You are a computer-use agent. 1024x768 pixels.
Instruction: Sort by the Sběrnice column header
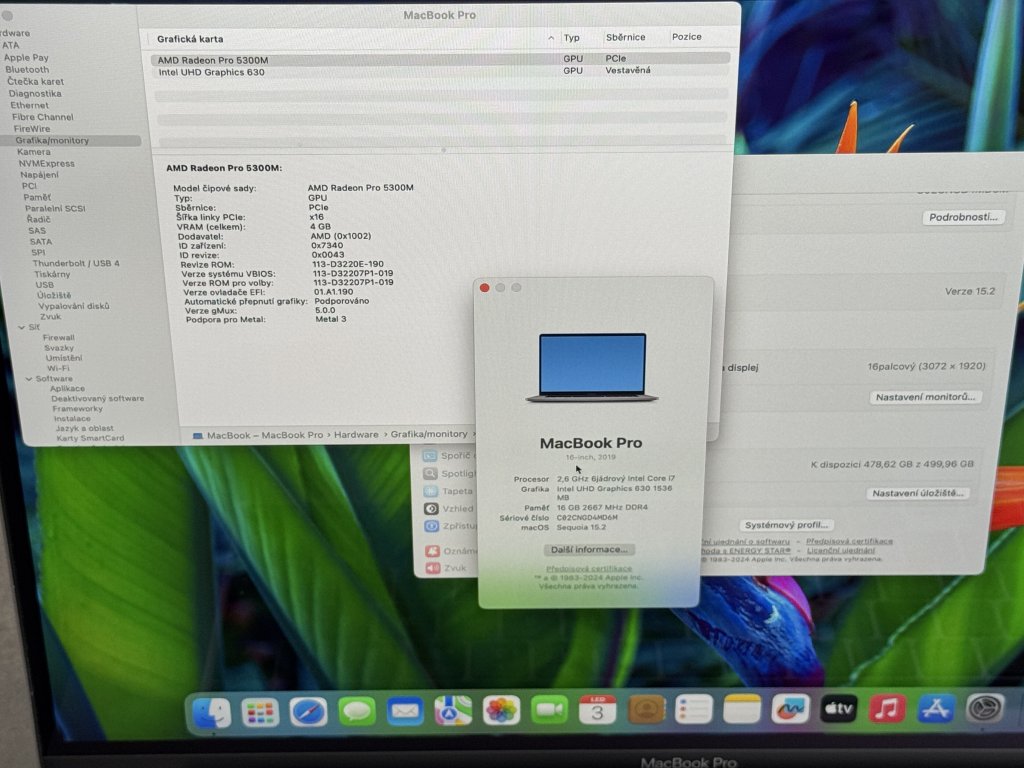point(625,37)
